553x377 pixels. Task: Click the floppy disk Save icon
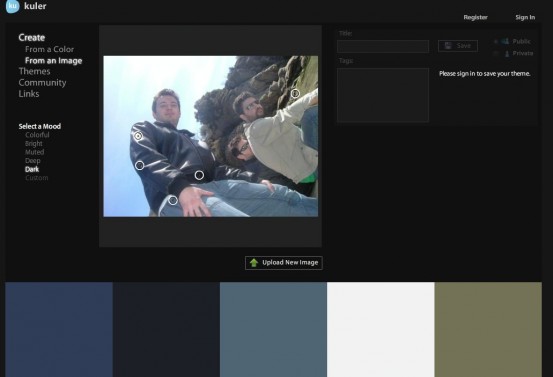coord(448,45)
